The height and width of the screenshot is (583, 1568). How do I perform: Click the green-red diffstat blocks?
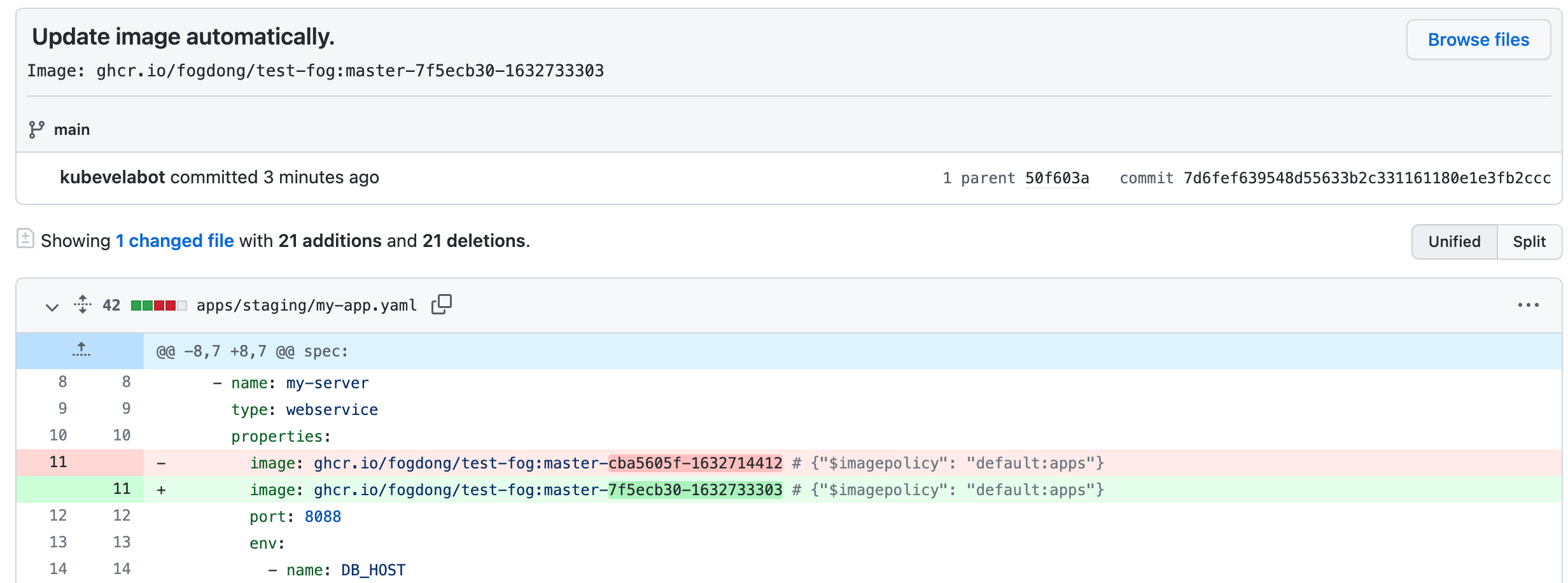coord(158,306)
